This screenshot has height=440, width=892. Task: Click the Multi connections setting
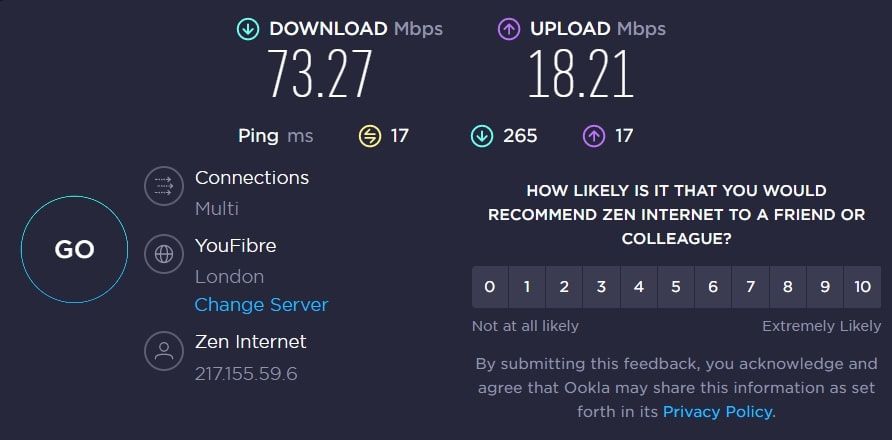[x=217, y=208]
